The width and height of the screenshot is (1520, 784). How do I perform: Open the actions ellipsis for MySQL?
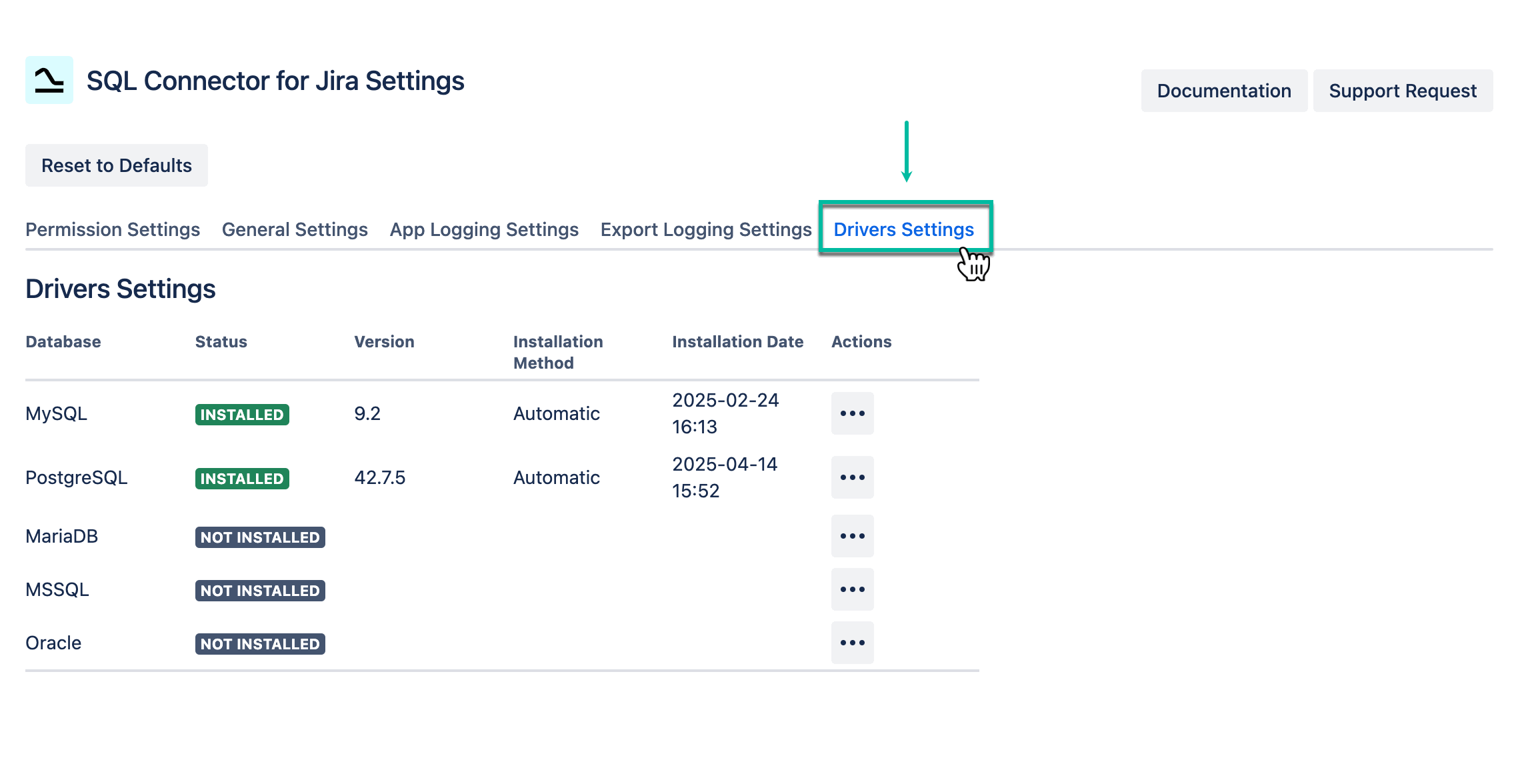click(x=852, y=413)
